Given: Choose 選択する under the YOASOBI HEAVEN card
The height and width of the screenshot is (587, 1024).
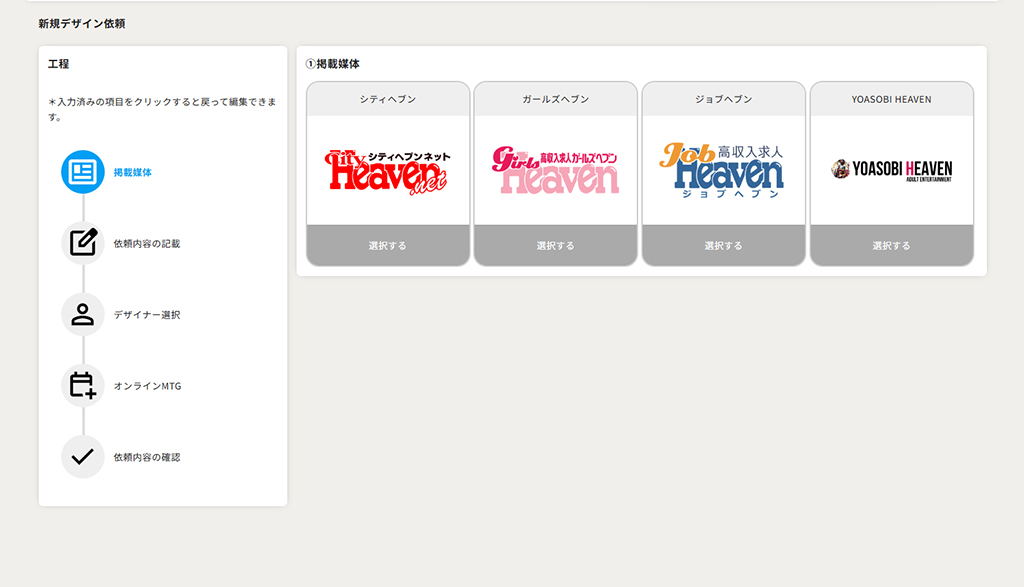Looking at the screenshot, I should [x=891, y=246].
